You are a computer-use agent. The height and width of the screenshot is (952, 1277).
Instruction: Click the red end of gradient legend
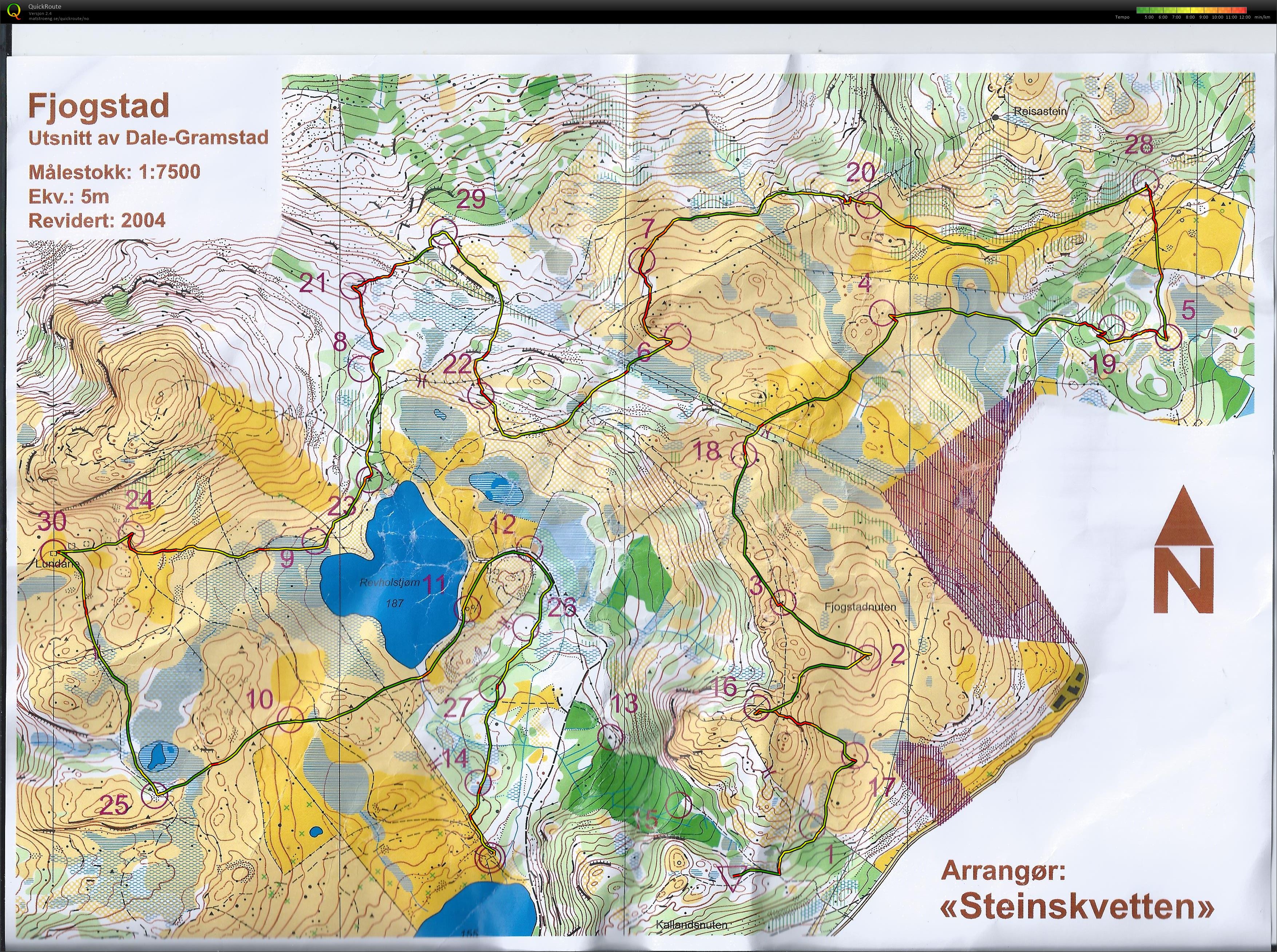(1244, 10)
